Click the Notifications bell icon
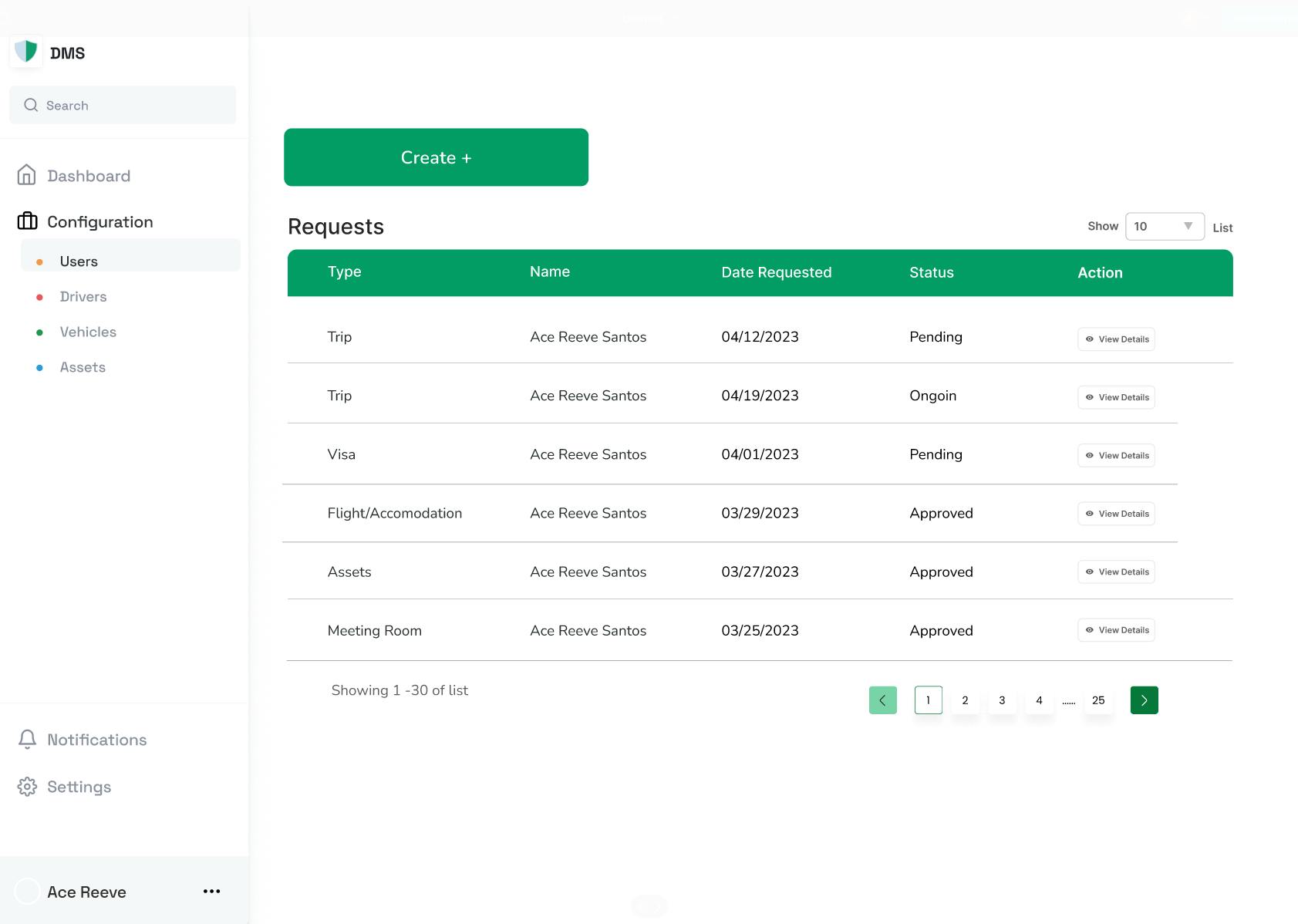The image size is (1298, 924). click(x=27, y=739)
